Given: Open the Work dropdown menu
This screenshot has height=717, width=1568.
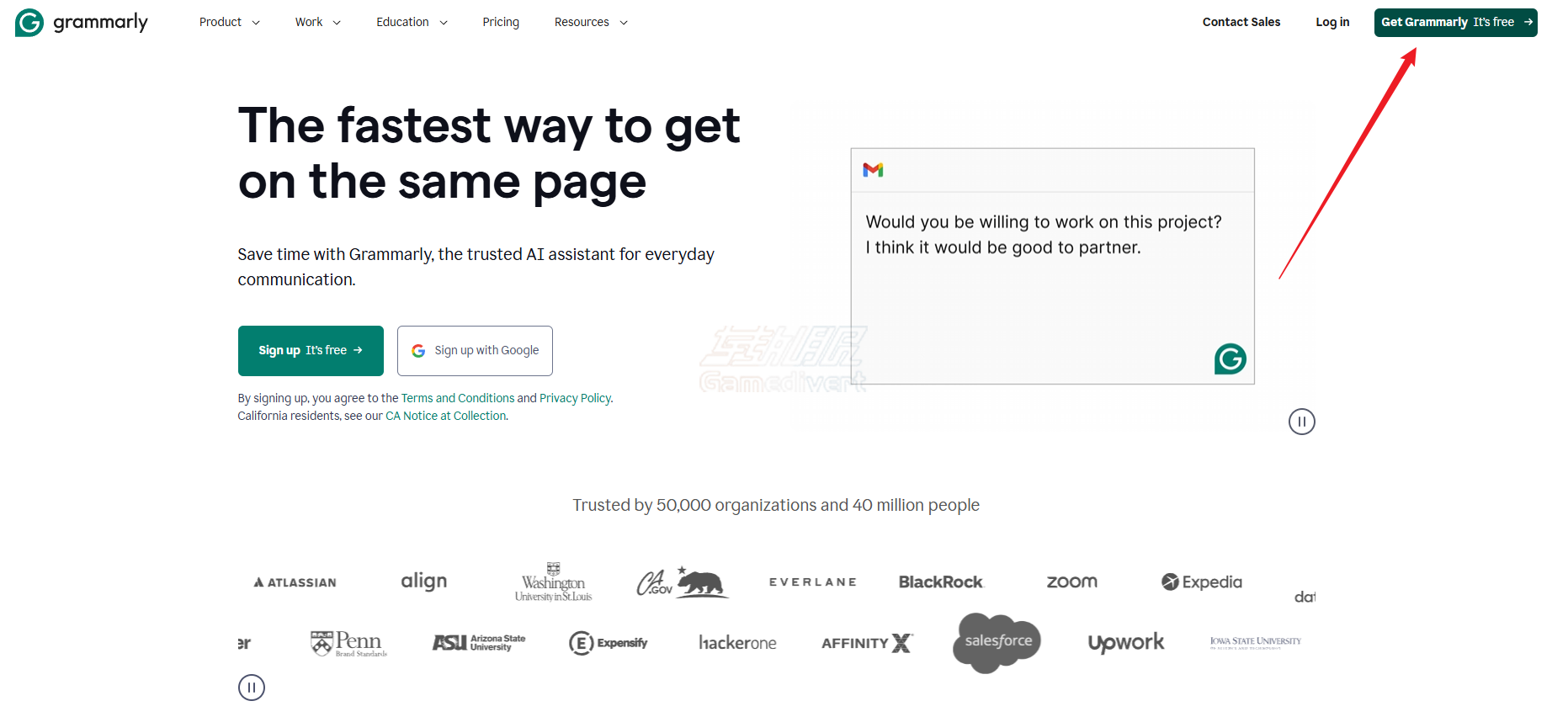Looking at the screenshot, I should click(317, 23).
